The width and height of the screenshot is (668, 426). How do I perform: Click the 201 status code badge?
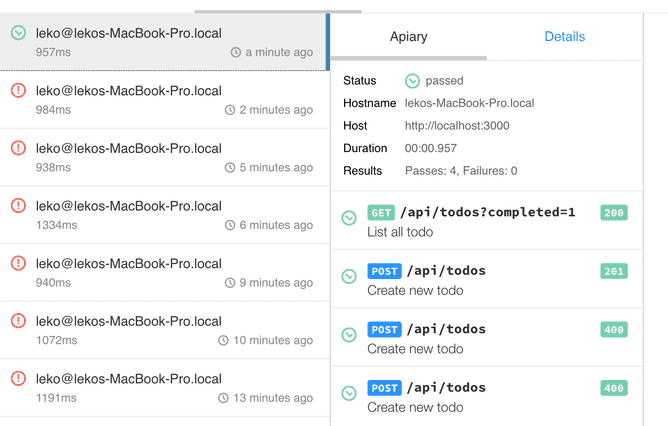pos(613,271)
